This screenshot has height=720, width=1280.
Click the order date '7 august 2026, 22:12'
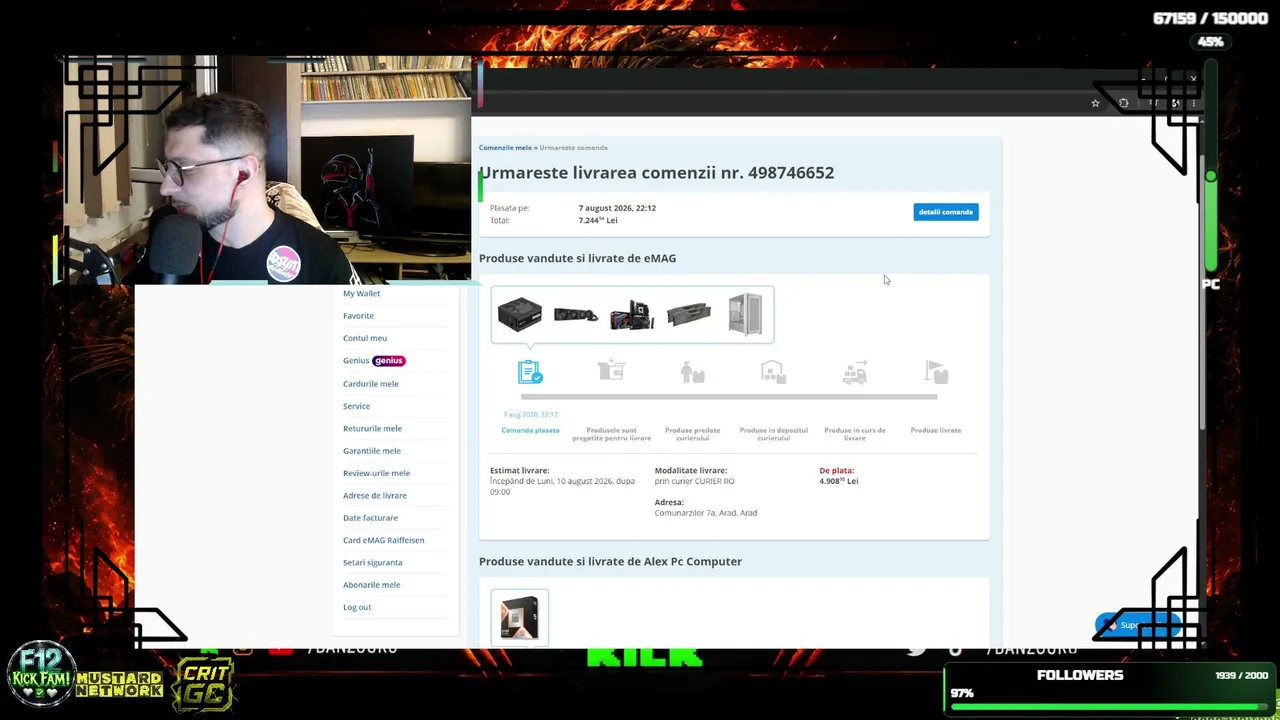617,208
